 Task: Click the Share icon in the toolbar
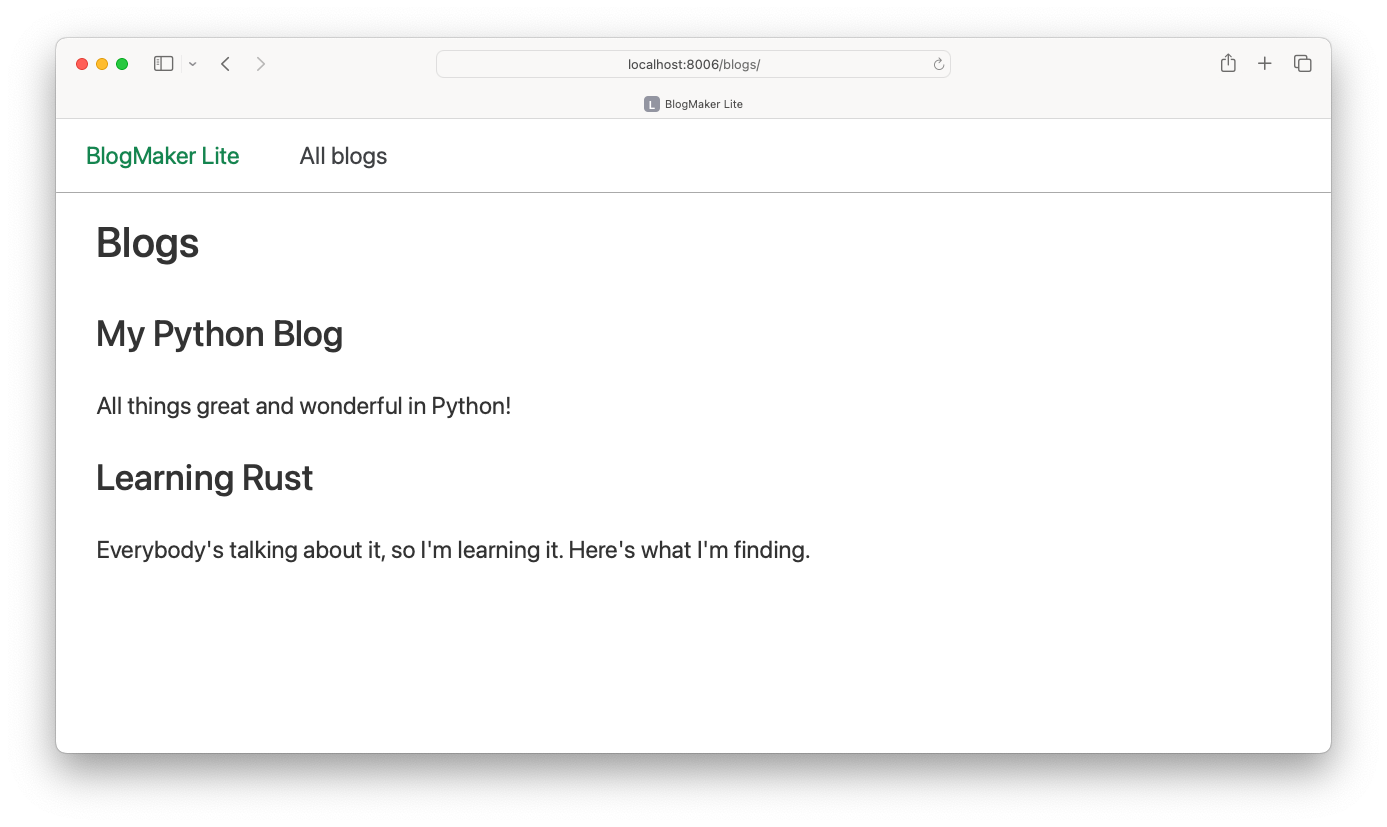[1227, 63]
